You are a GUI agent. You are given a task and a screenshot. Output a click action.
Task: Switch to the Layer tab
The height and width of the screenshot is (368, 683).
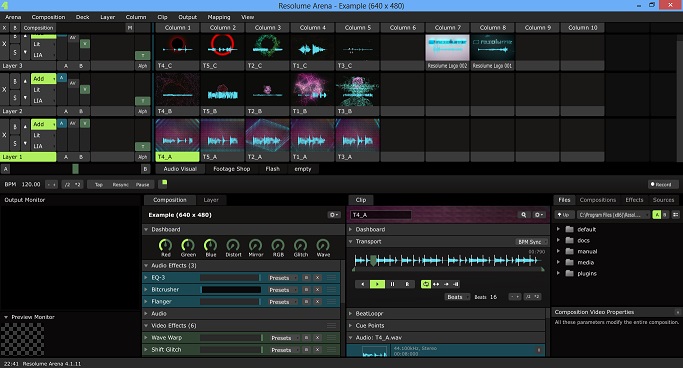211,200
